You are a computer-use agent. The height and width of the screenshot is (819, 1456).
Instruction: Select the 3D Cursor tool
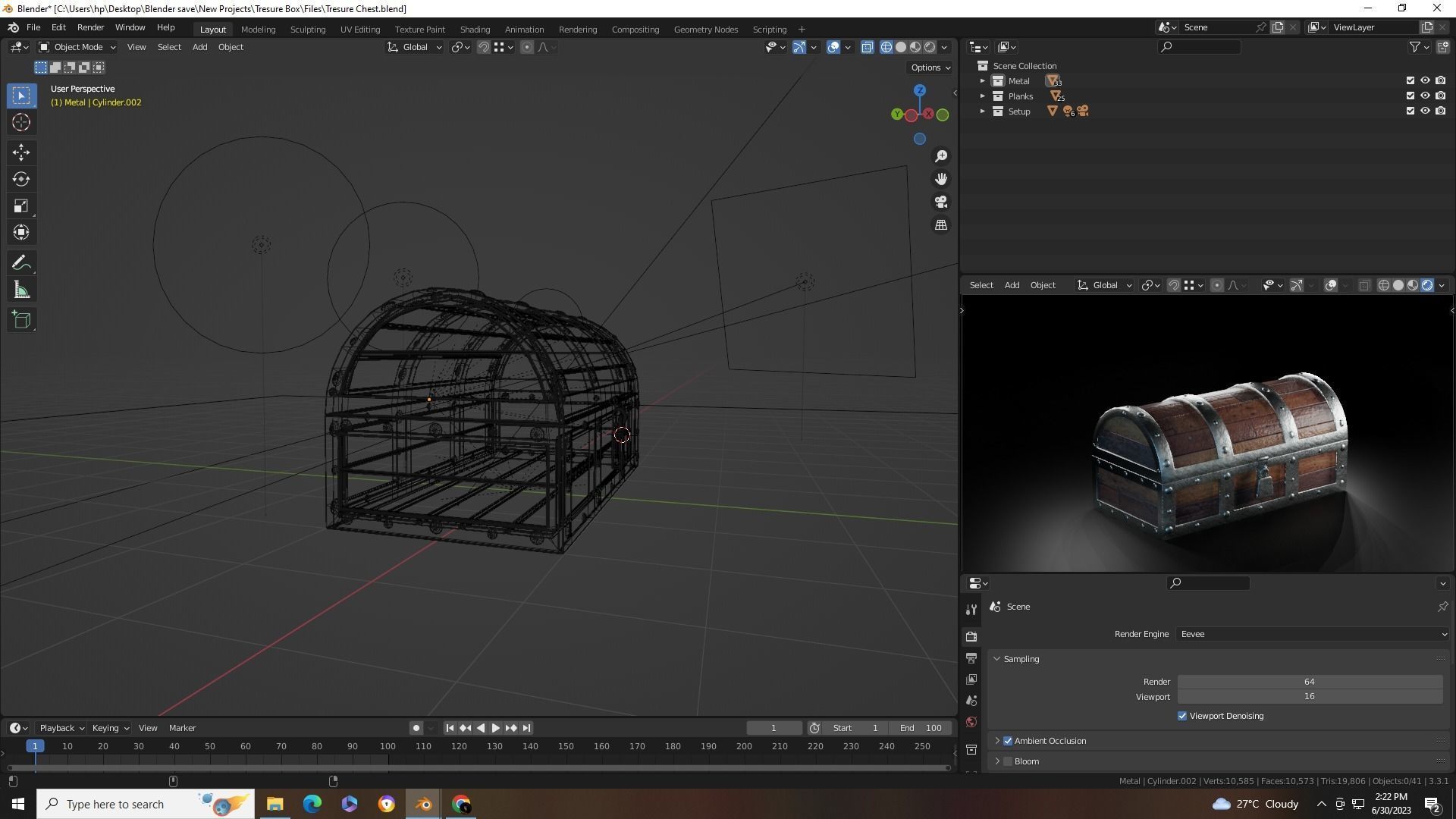pos(21,123)
